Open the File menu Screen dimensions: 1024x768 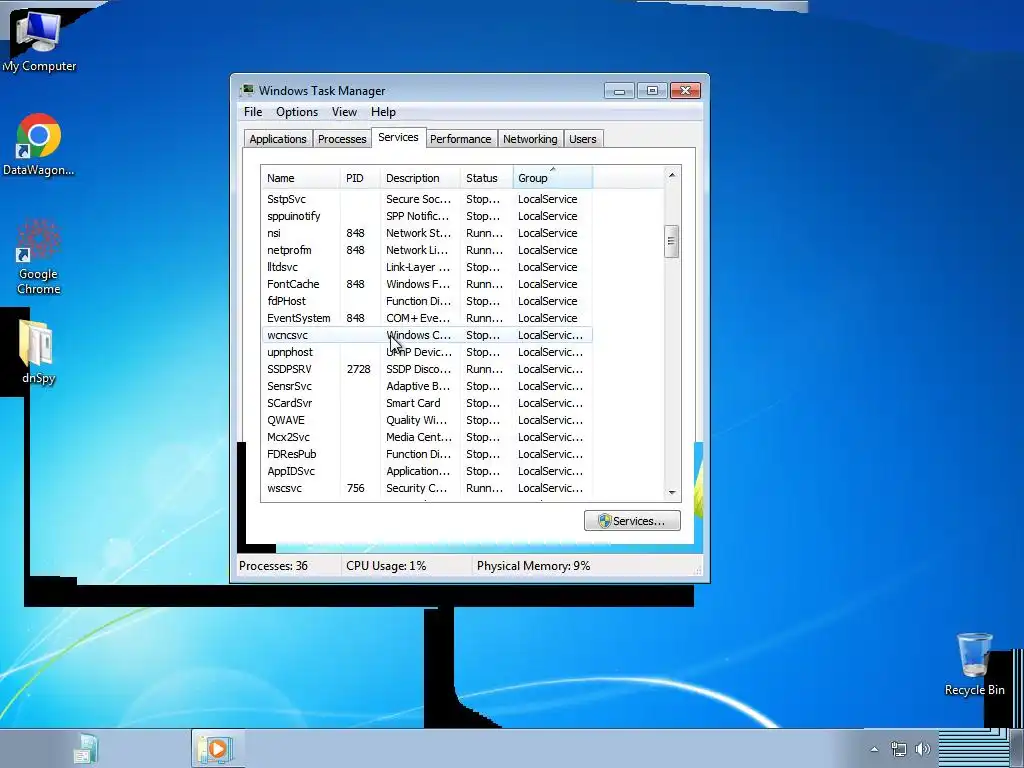click(253, 112)
